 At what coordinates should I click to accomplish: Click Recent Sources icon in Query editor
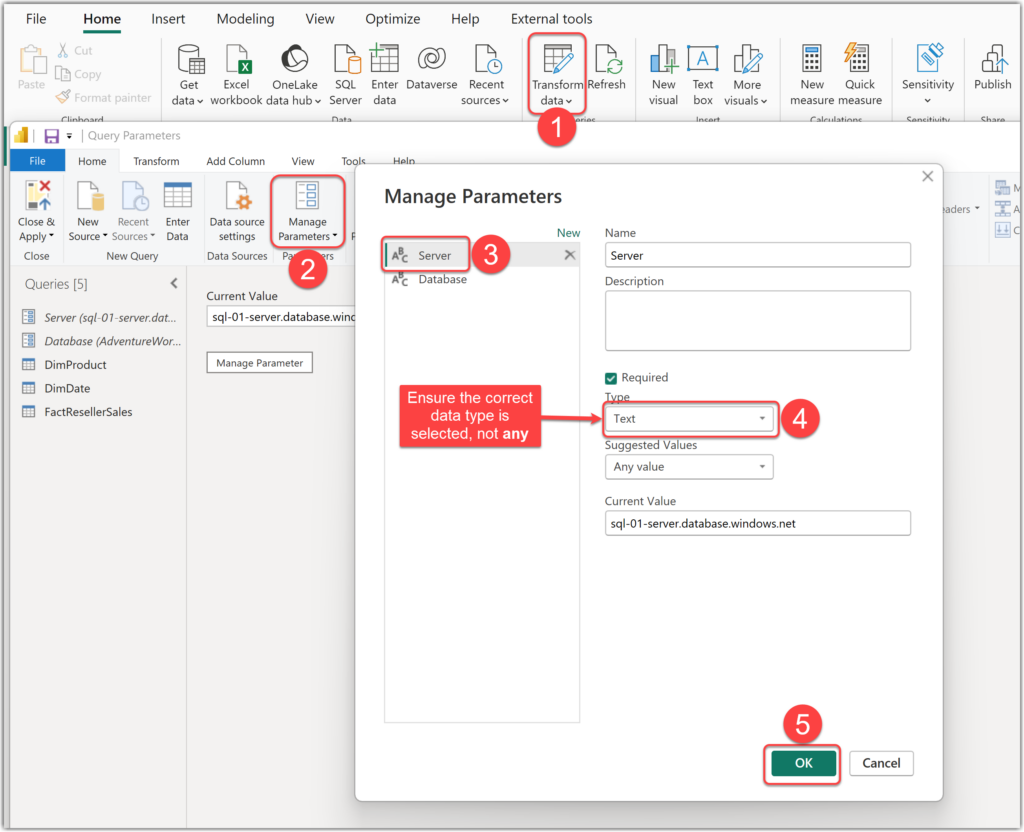point(134,197)
